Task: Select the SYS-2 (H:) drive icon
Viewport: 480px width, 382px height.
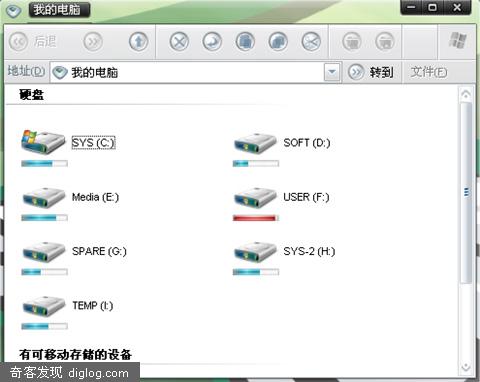Action: click(255, 252)
